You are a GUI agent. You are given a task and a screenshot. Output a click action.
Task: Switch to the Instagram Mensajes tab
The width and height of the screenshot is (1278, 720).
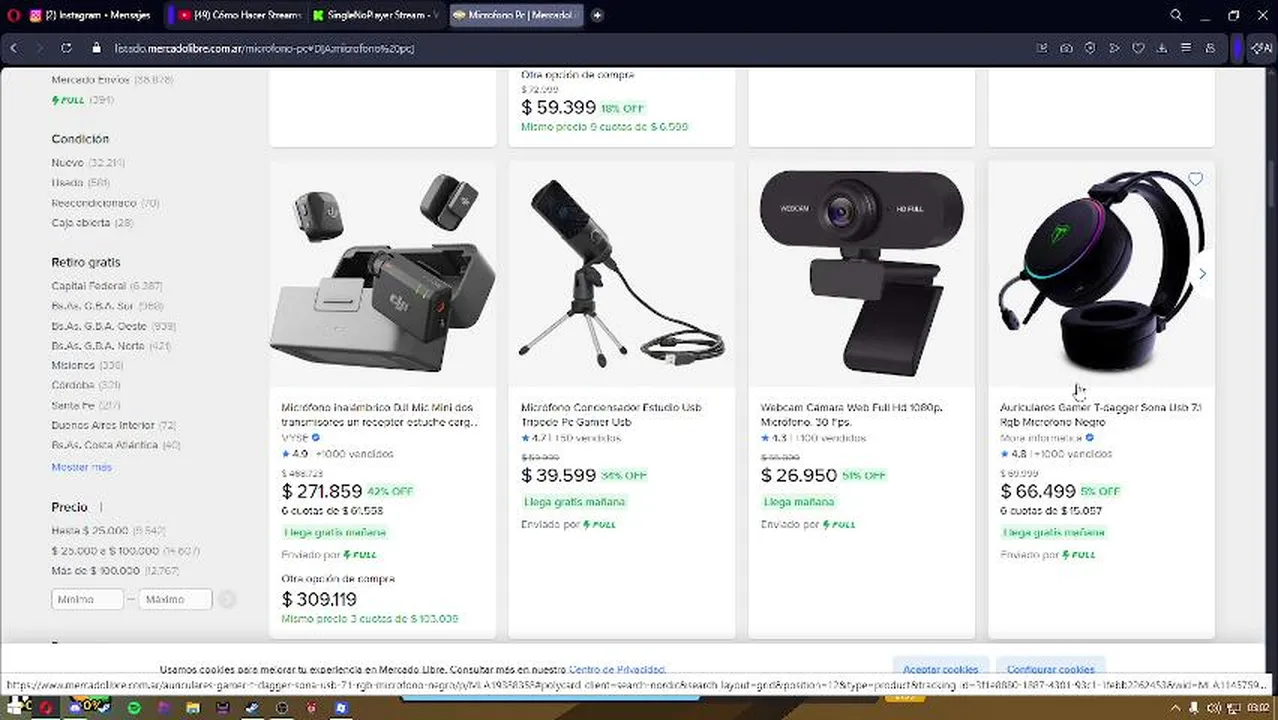click(x=90, y=15)
